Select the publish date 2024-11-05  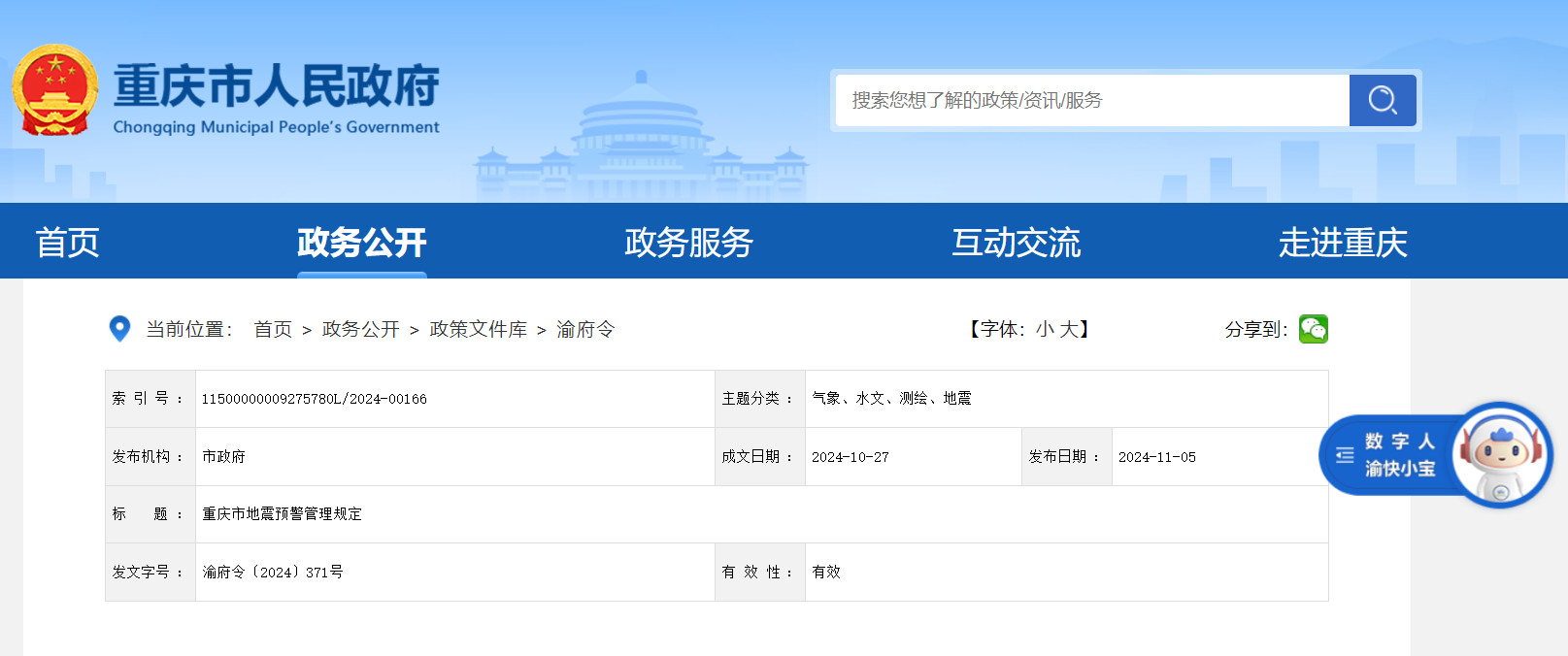click(1156, 457)
